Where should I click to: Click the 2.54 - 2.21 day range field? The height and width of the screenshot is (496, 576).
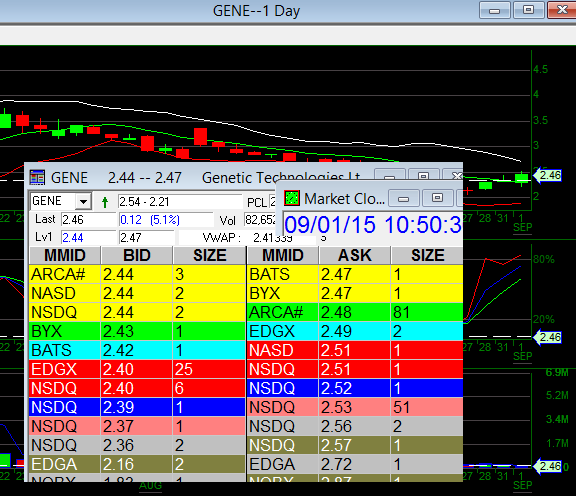tap(180, 202)
